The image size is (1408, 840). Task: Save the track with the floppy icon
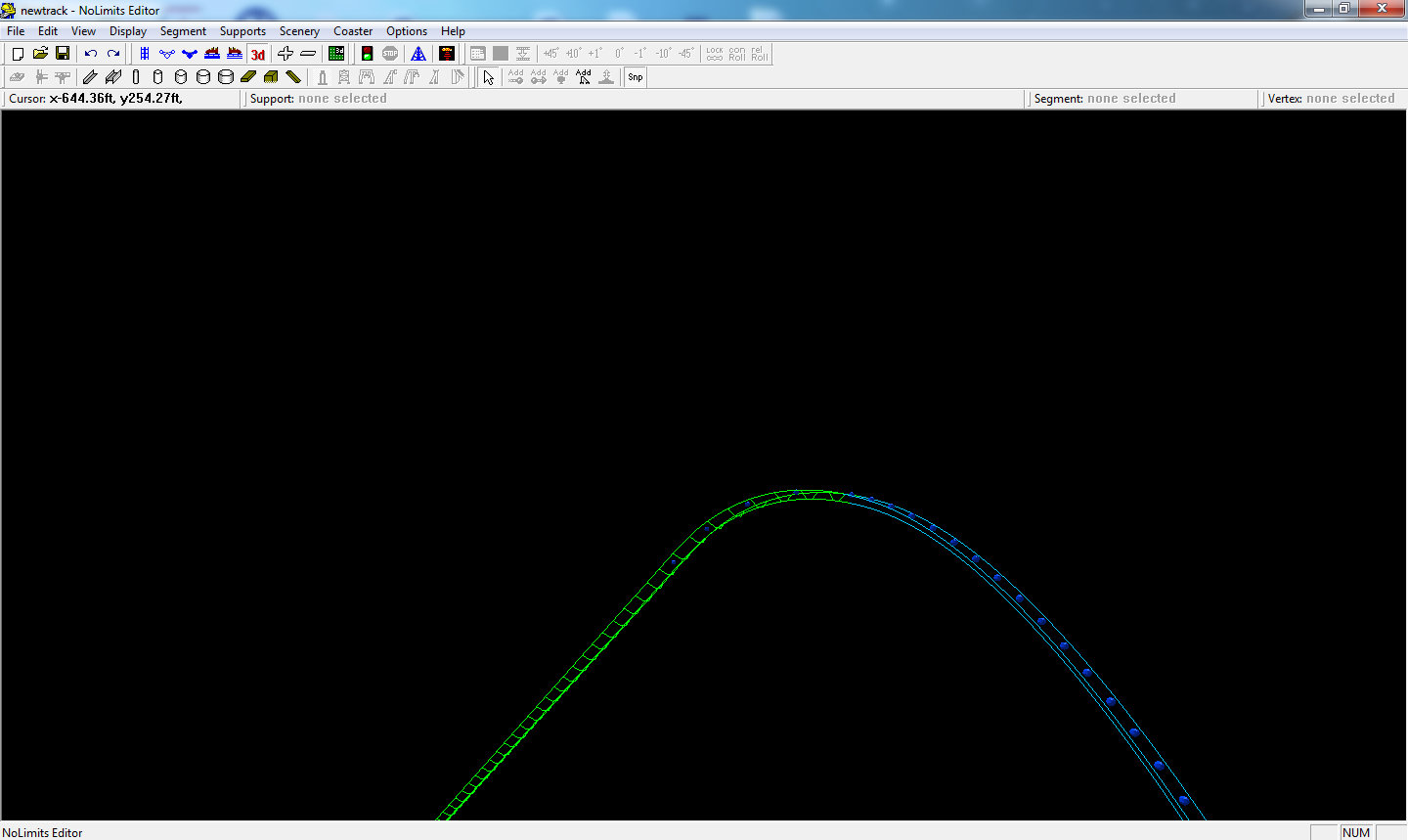pos(63,54)
